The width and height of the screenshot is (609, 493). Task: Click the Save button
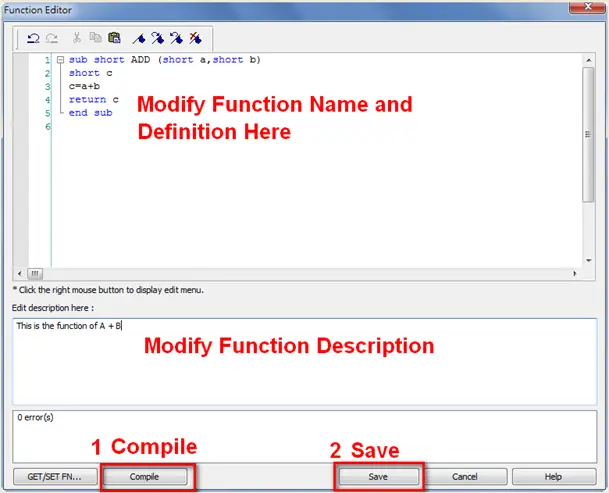(378, 477)
